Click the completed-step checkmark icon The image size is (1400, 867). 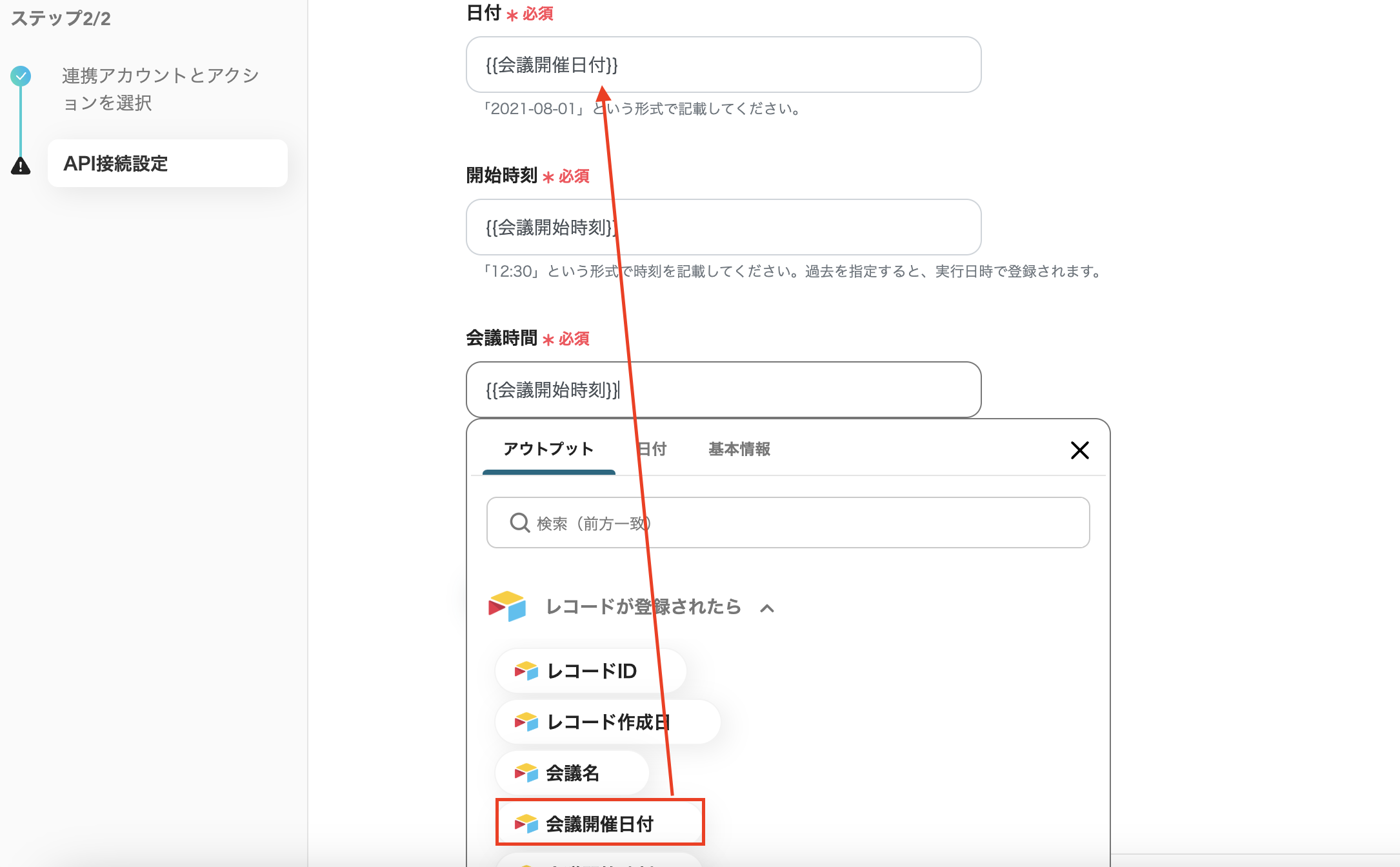21,76
